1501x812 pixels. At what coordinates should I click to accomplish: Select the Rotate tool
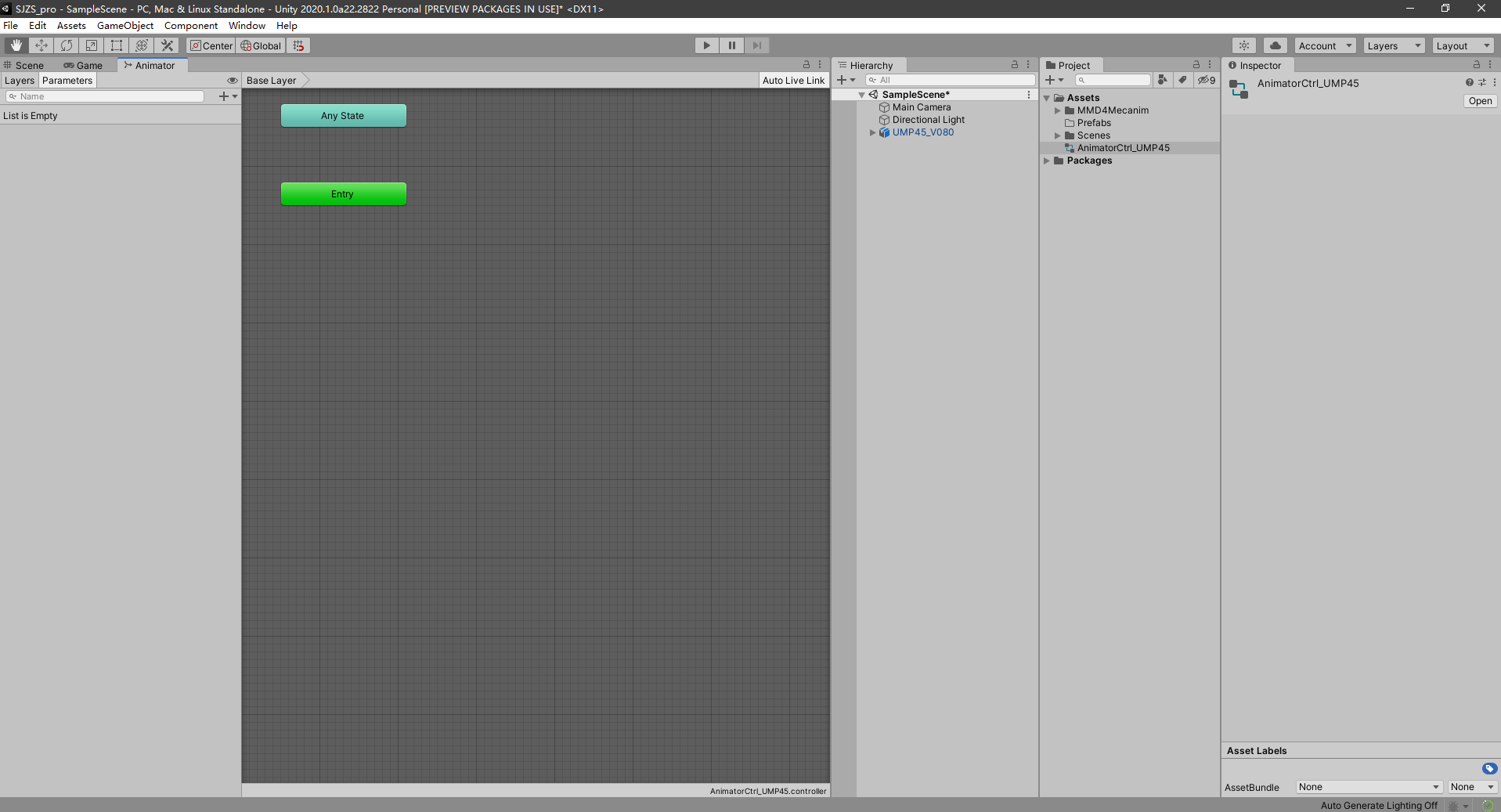click(67, 45)
